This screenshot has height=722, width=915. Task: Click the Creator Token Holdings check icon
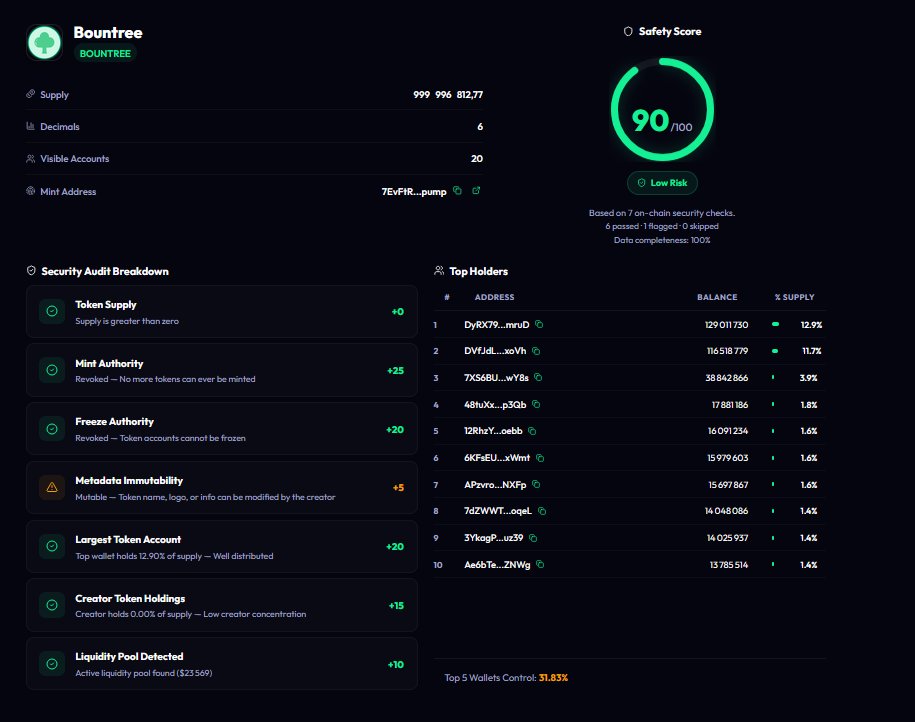click(52, 605)
